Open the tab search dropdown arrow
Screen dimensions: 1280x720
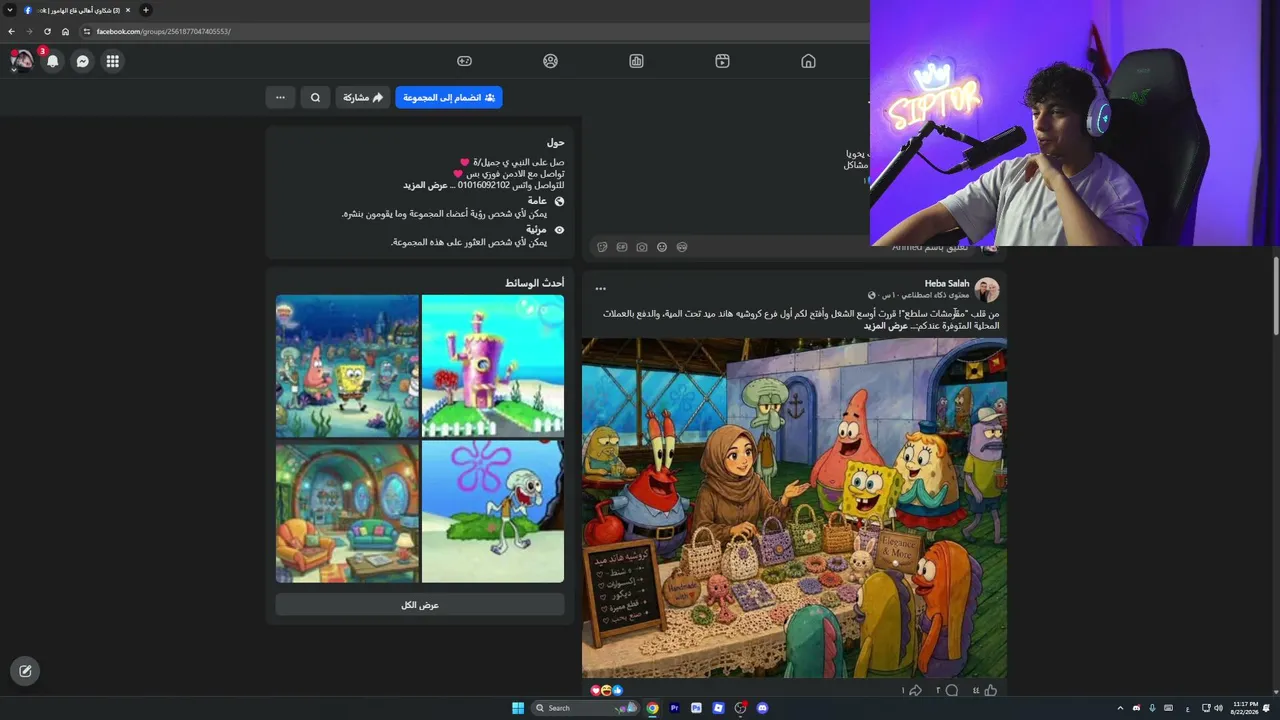[x=9, y=10]
